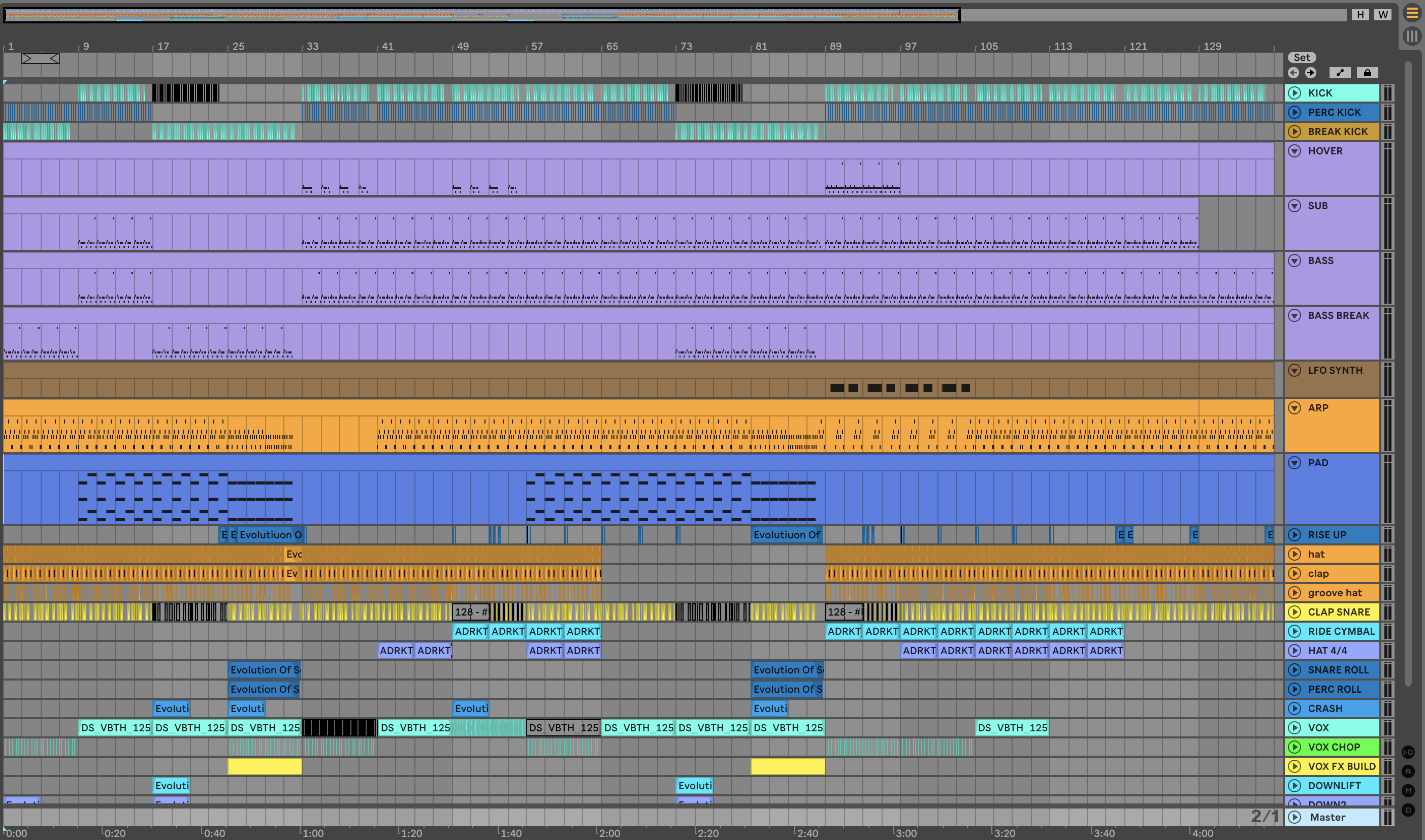Image resolution: width=1425 pixels, height=840 pixels.
Task: Jump to previous locator arrow
Action: pos(1293,73)
